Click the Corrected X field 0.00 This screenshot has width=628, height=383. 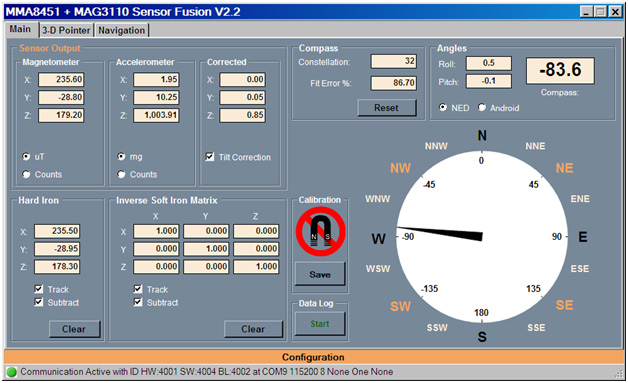243,80
